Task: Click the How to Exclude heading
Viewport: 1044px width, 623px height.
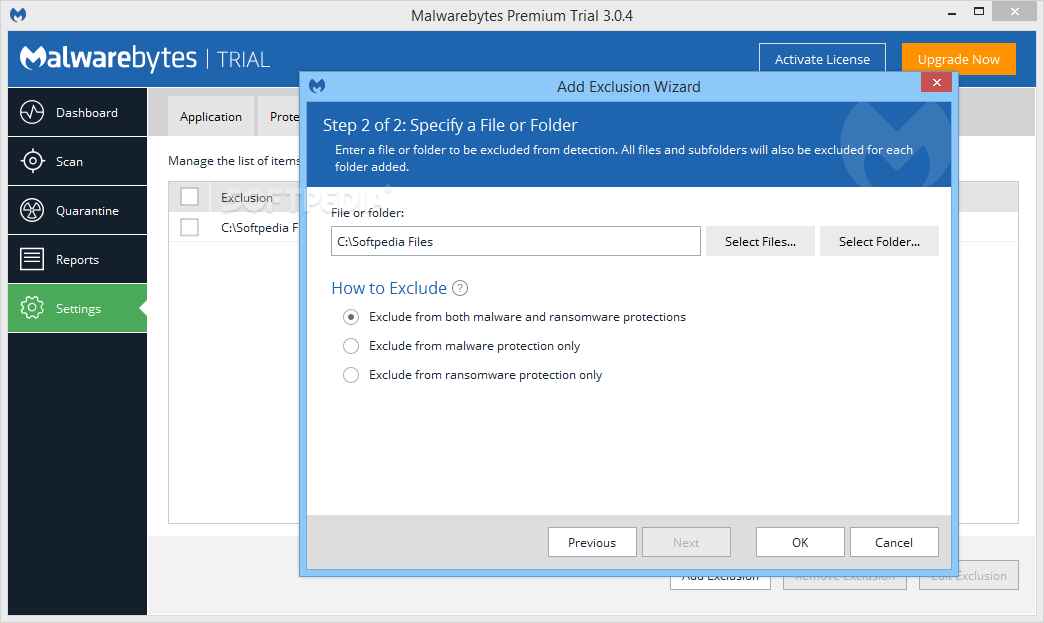Action: coord(389,288)
